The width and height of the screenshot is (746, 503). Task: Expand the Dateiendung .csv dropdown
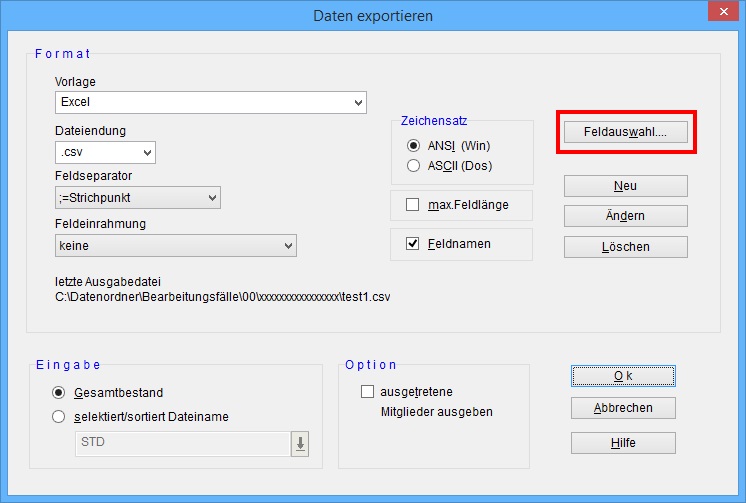click(x=105, y=152)
